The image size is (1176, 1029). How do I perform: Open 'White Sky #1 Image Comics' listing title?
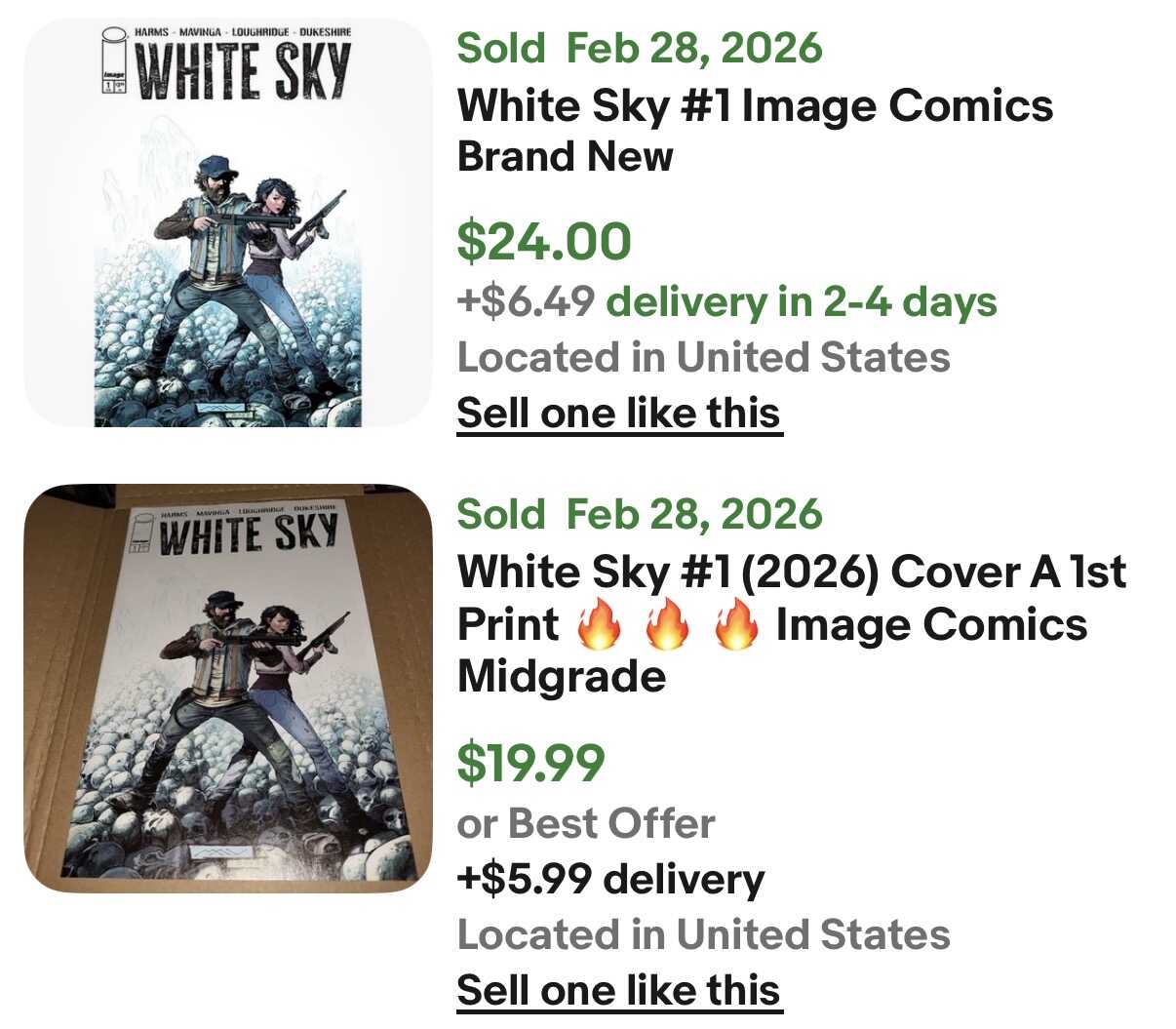[755, 105]
